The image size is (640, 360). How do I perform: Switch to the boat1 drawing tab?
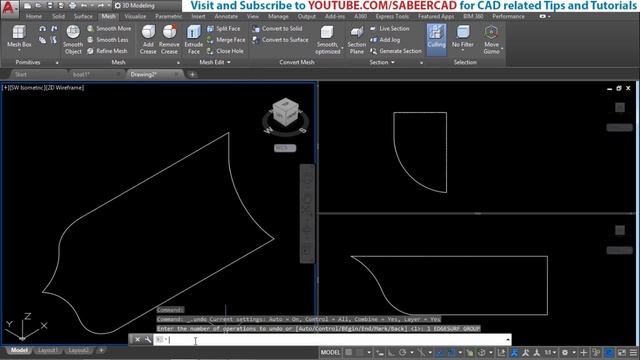point(81,74)
